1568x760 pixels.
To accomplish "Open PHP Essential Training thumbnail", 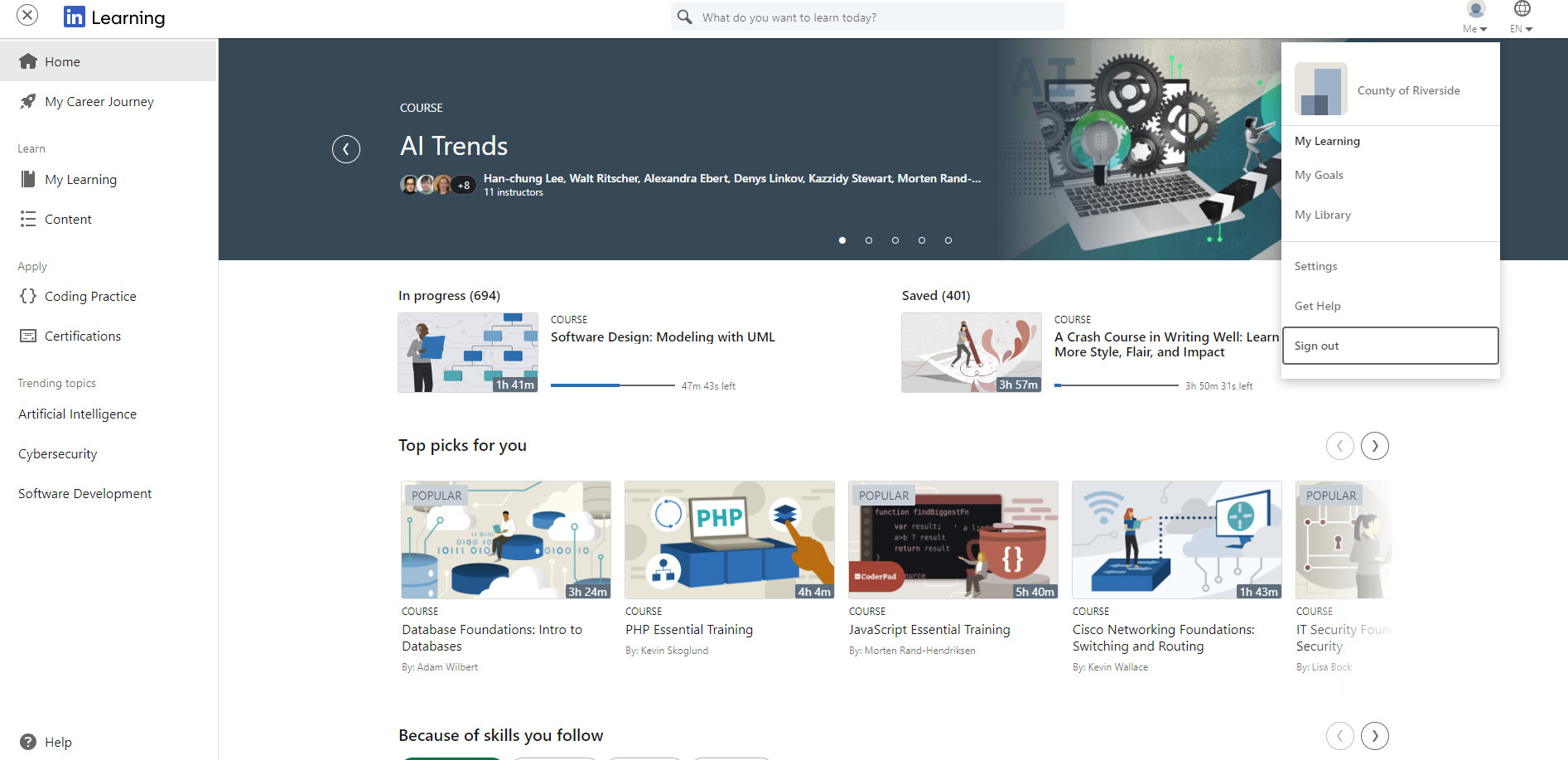I will (x=730, y=540).
